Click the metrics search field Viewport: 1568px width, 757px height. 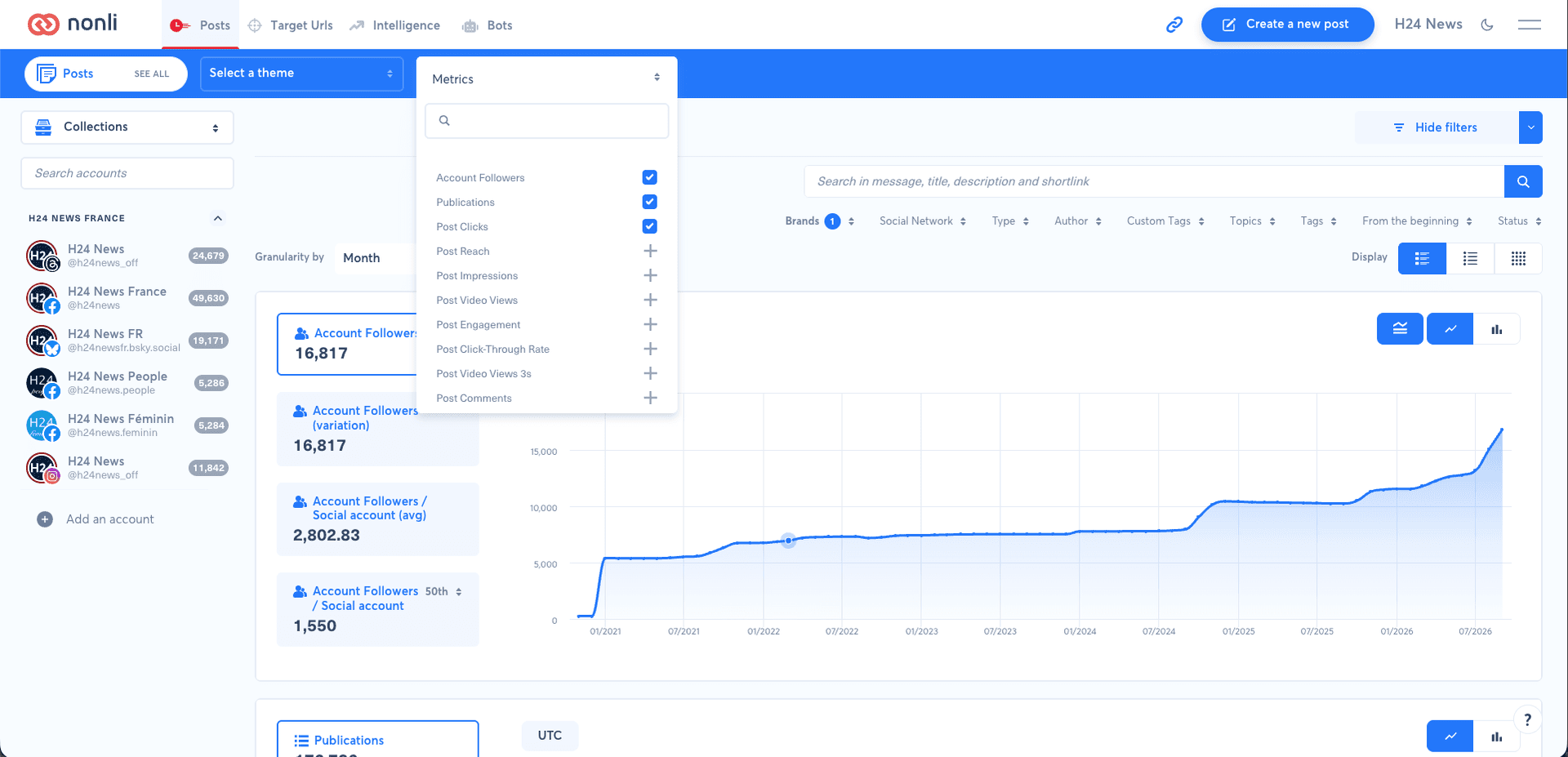tap(546, 121)
